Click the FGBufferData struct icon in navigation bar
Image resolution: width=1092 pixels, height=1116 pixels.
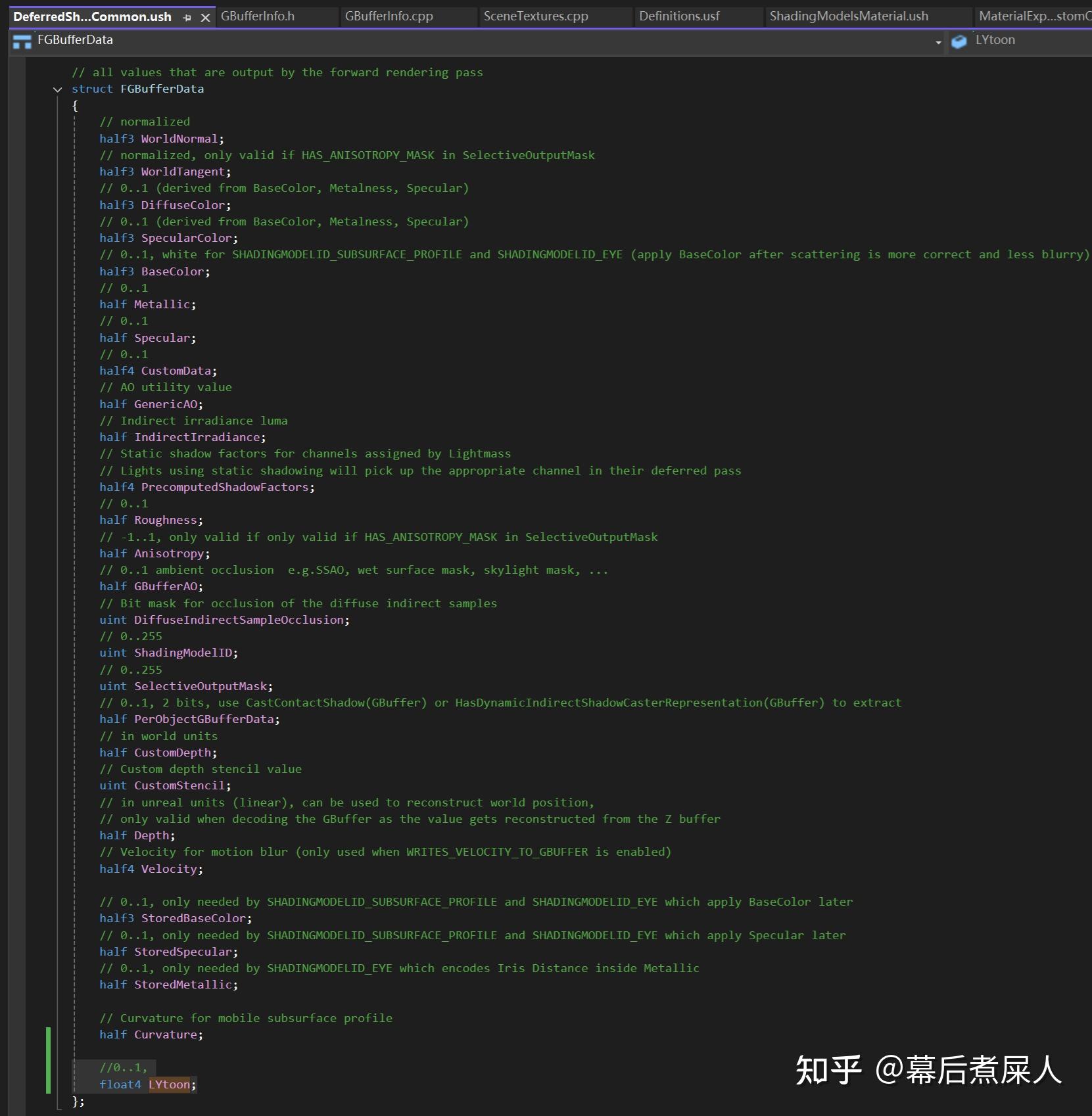coord(22,41)
